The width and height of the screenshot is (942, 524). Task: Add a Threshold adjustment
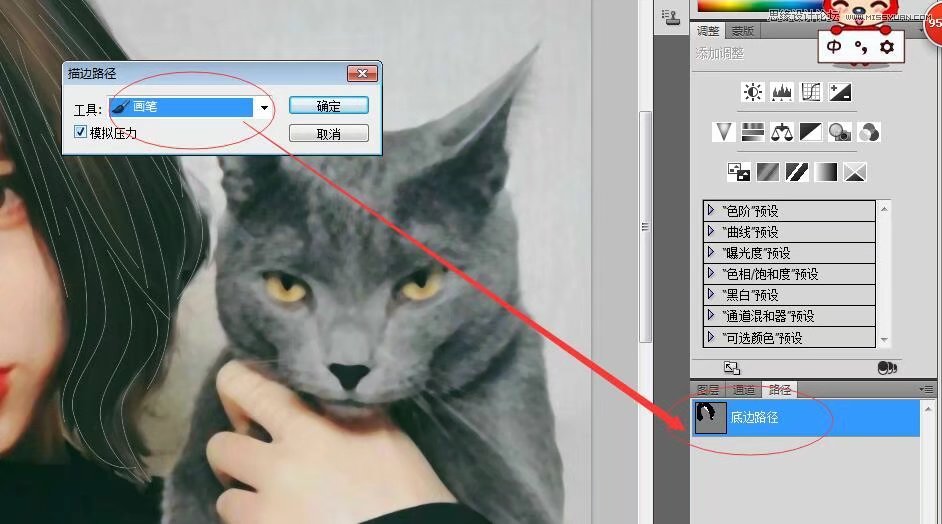(x=797, y=172)
